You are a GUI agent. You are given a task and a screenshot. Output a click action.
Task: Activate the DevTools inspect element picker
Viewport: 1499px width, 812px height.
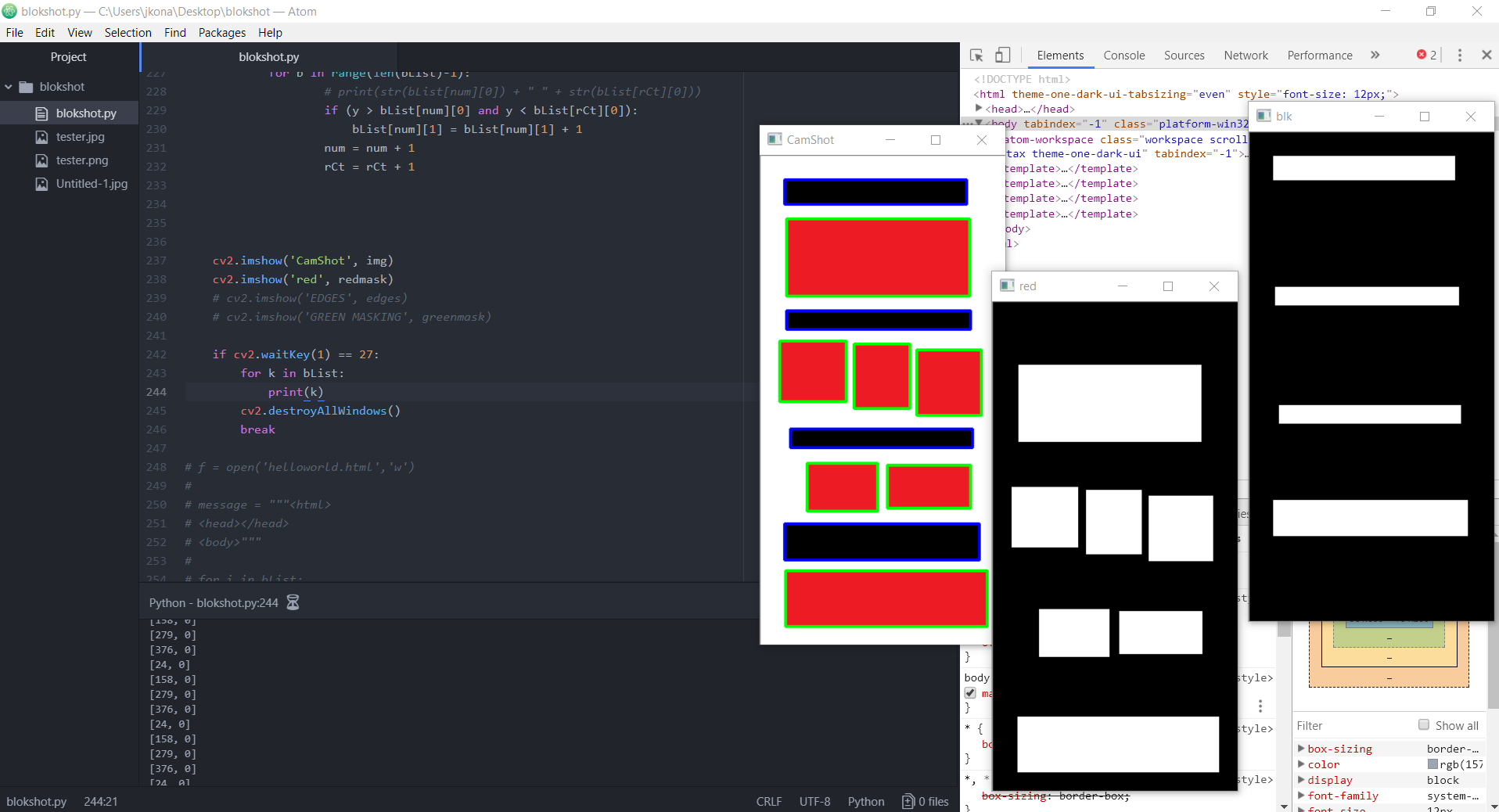976,56
